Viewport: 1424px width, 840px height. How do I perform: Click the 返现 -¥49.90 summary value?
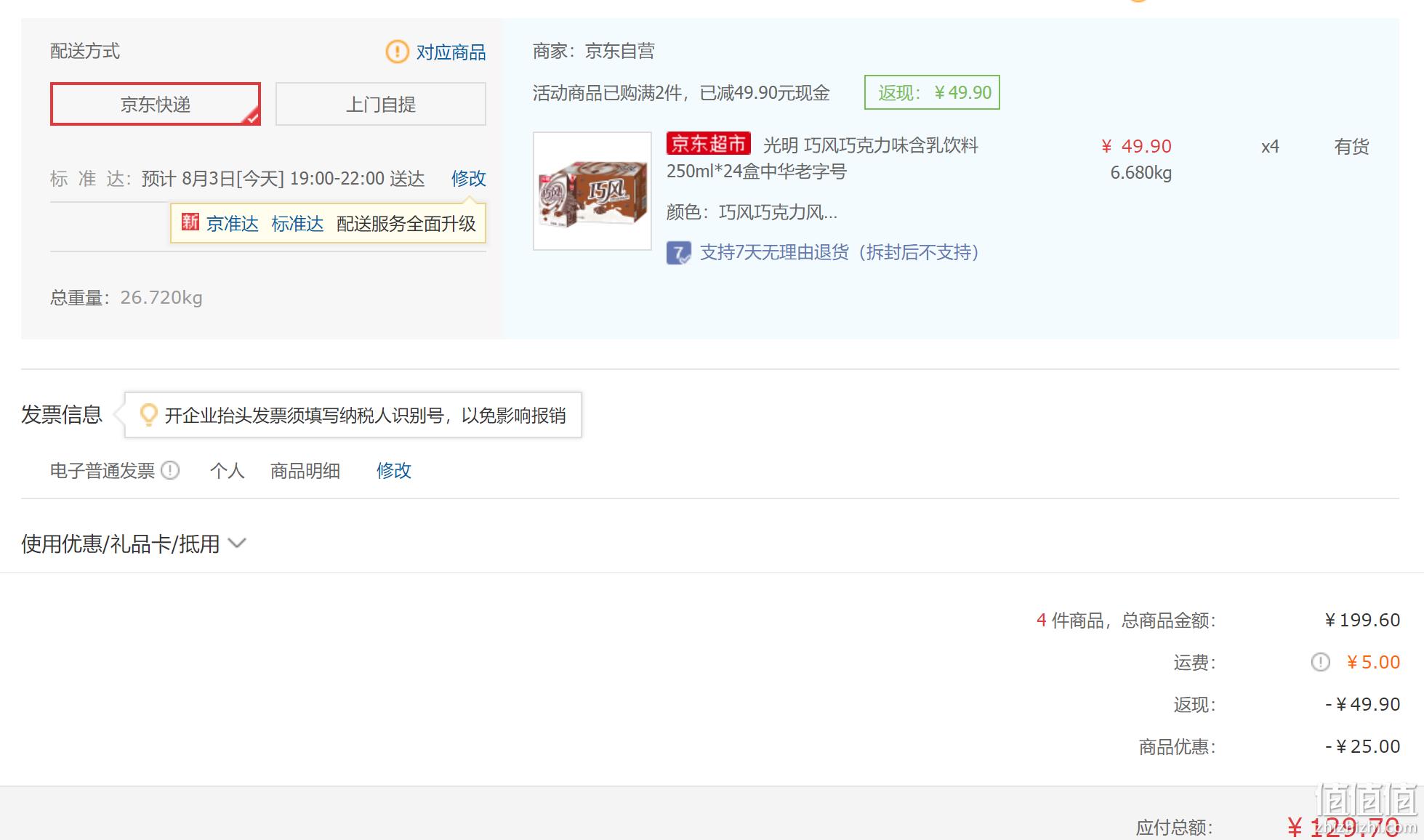(1363, 704)
